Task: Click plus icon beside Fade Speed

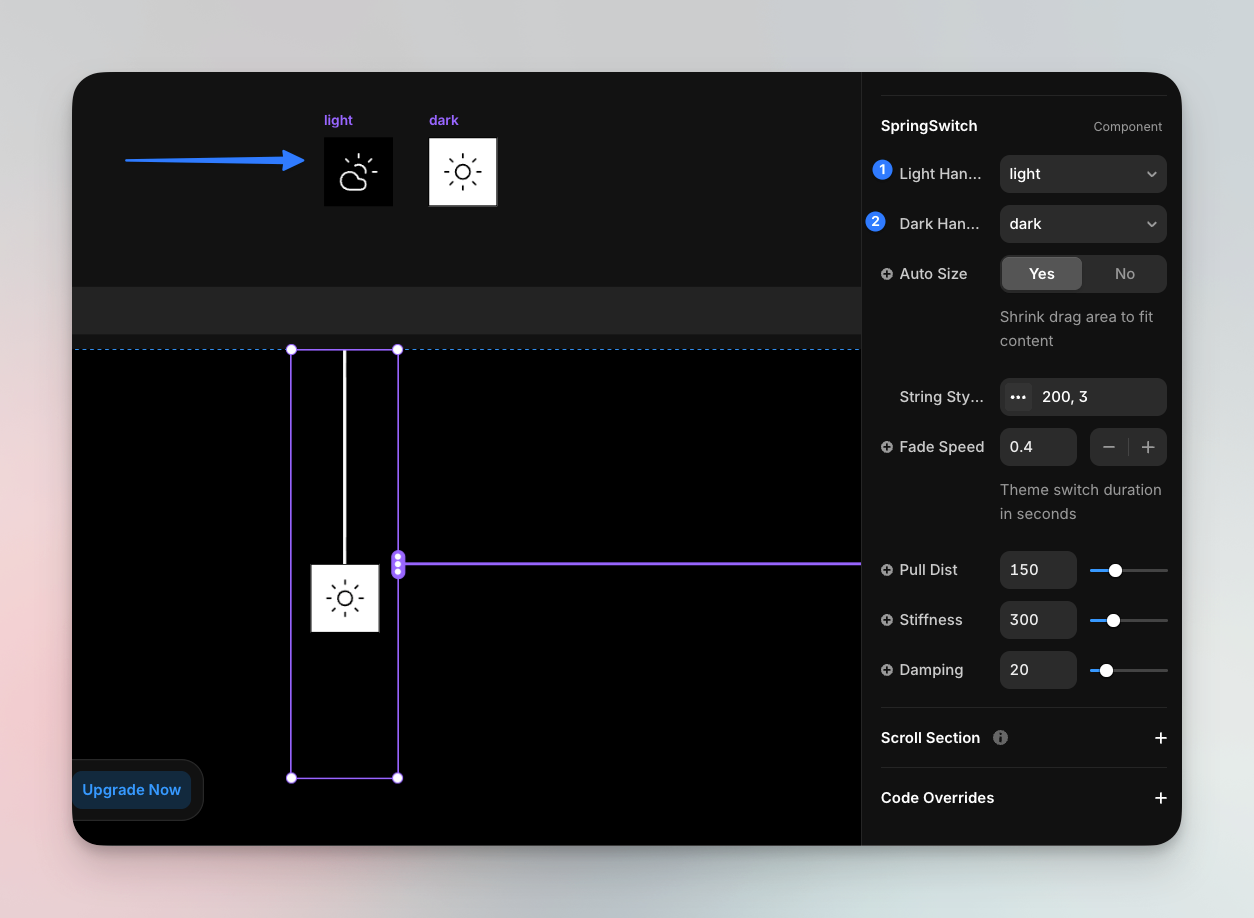Action: click(887, 447)
